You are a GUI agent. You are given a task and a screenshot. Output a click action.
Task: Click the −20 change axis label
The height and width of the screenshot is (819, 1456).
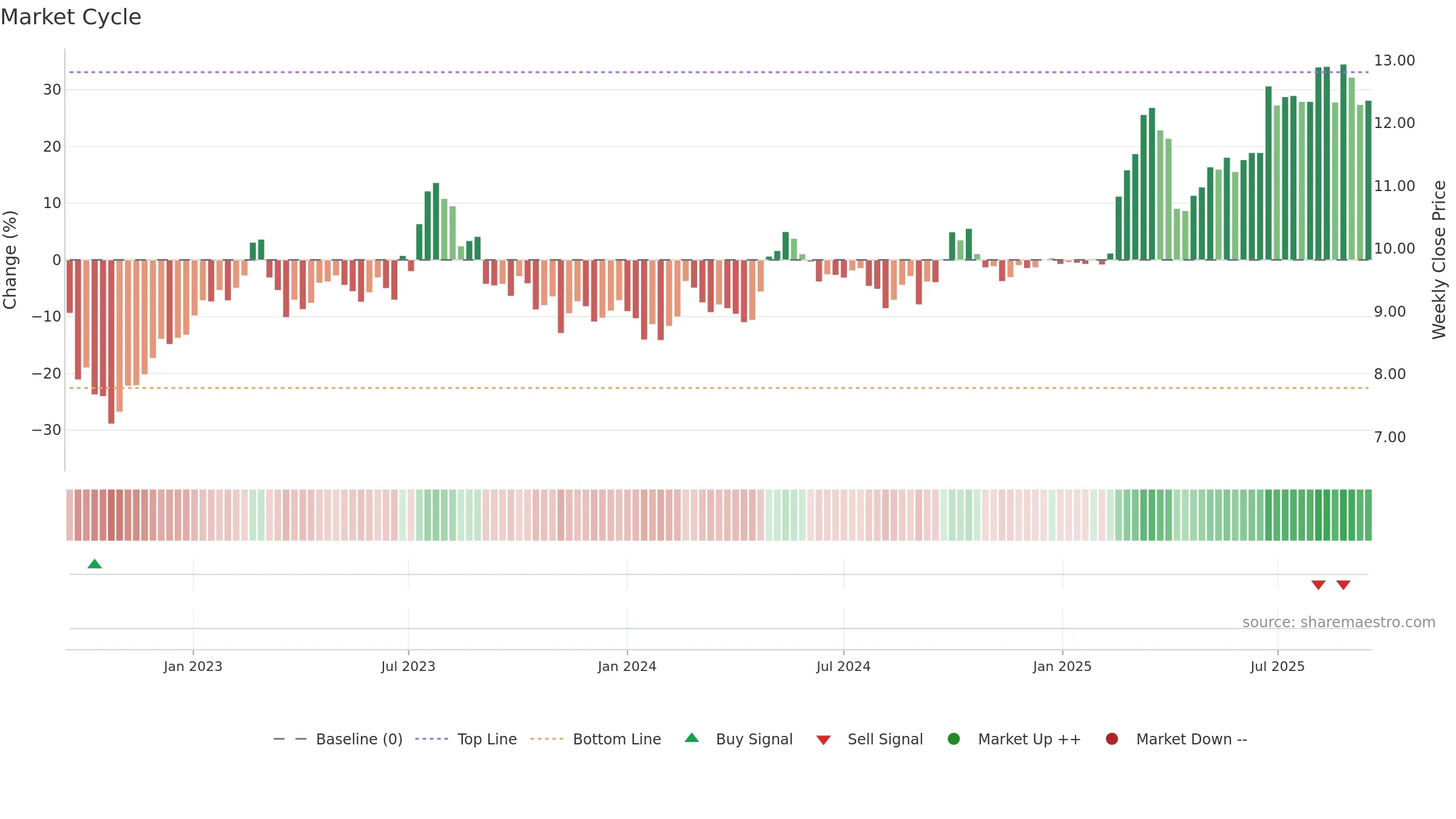pyautogui.click(x=46, y=374)
